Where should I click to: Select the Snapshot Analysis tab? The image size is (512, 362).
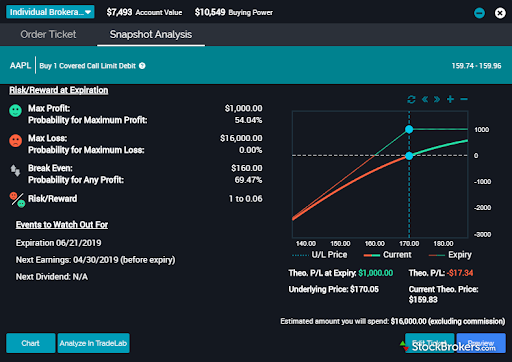click(151, 34)
